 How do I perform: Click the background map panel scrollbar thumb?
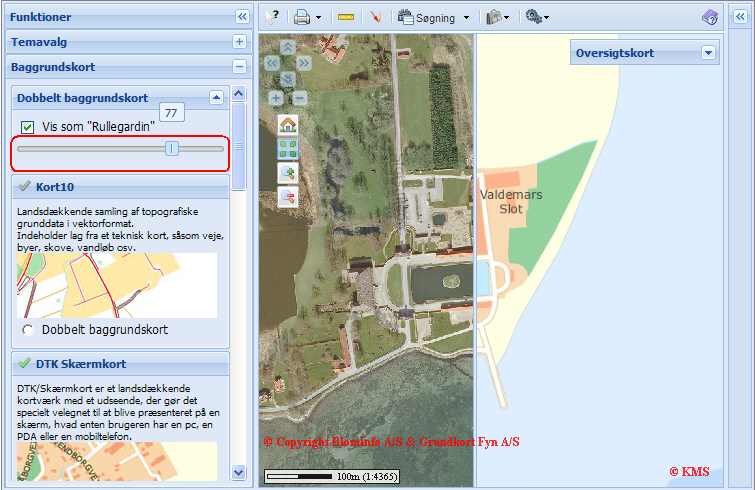click(239, 146)
